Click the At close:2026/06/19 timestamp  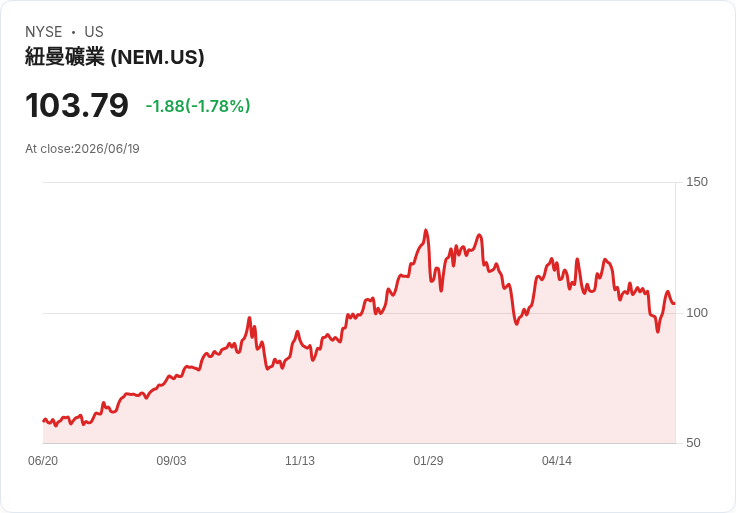82,149
